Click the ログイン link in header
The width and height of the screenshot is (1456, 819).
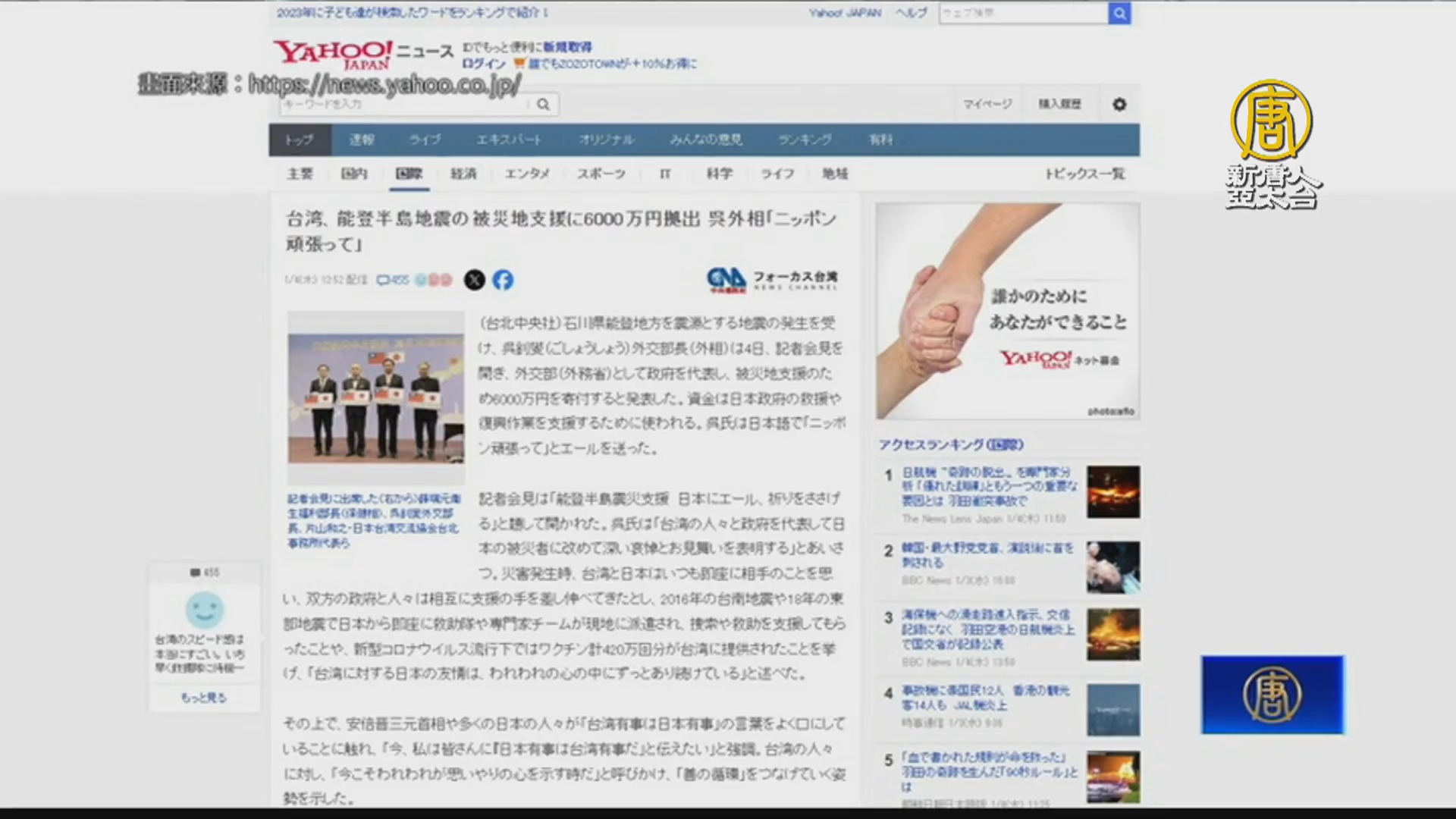(484, 64)
